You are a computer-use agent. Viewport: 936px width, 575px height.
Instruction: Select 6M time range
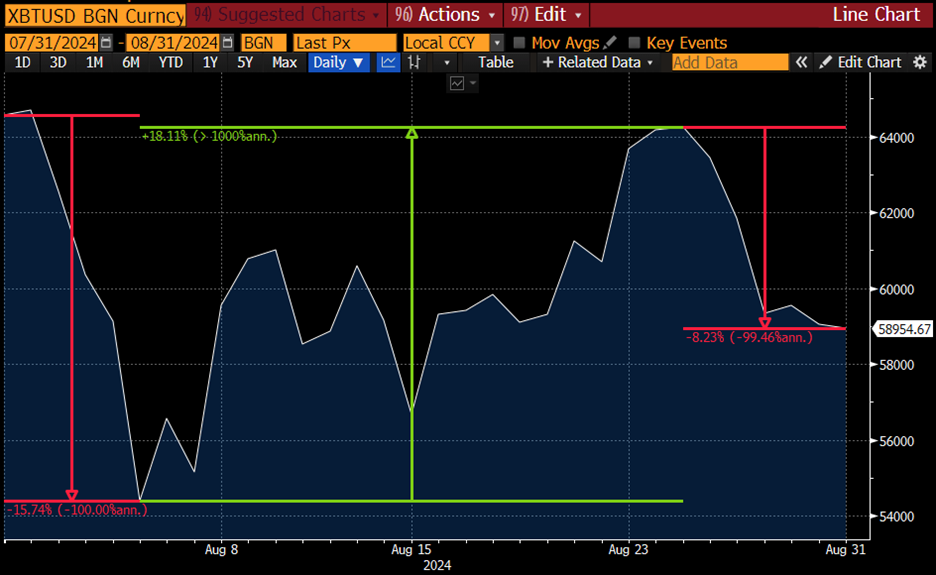coord(131,63)
